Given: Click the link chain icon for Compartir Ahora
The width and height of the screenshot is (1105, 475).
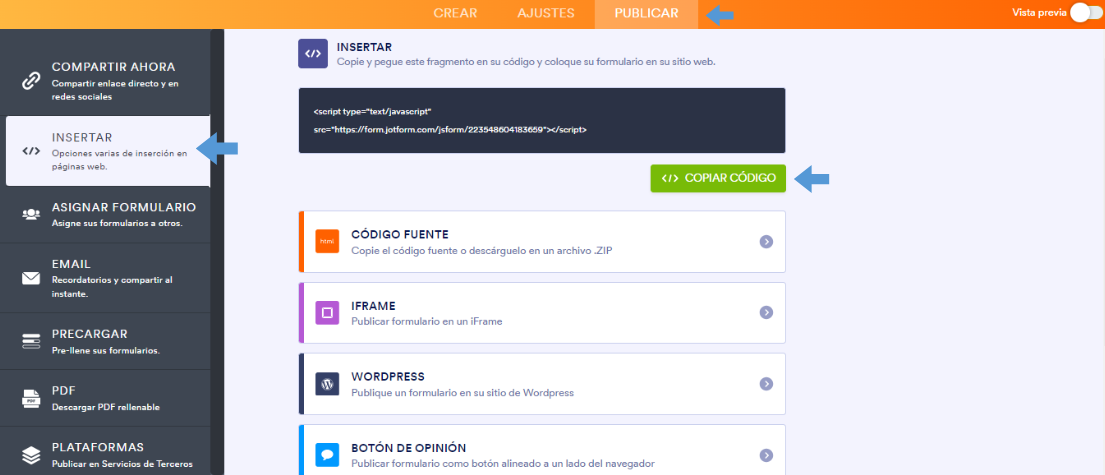Looking at the screenshot, I should 31,81.
